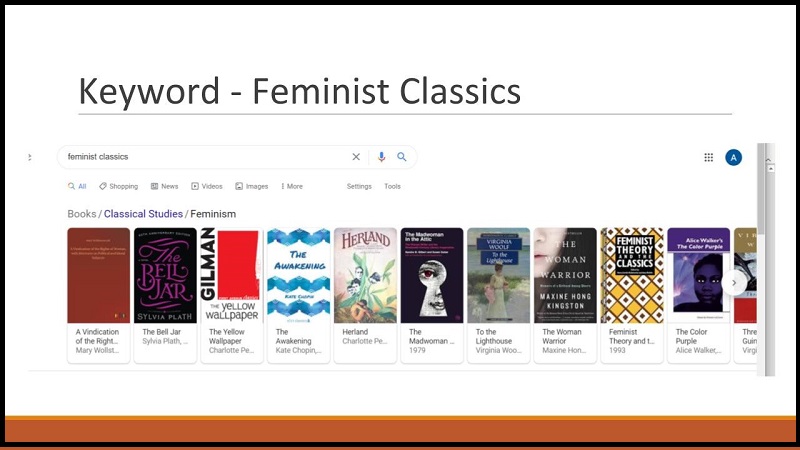Open The Awakening book cover
This screenshot has width=800, height=450.
(298, 275)
